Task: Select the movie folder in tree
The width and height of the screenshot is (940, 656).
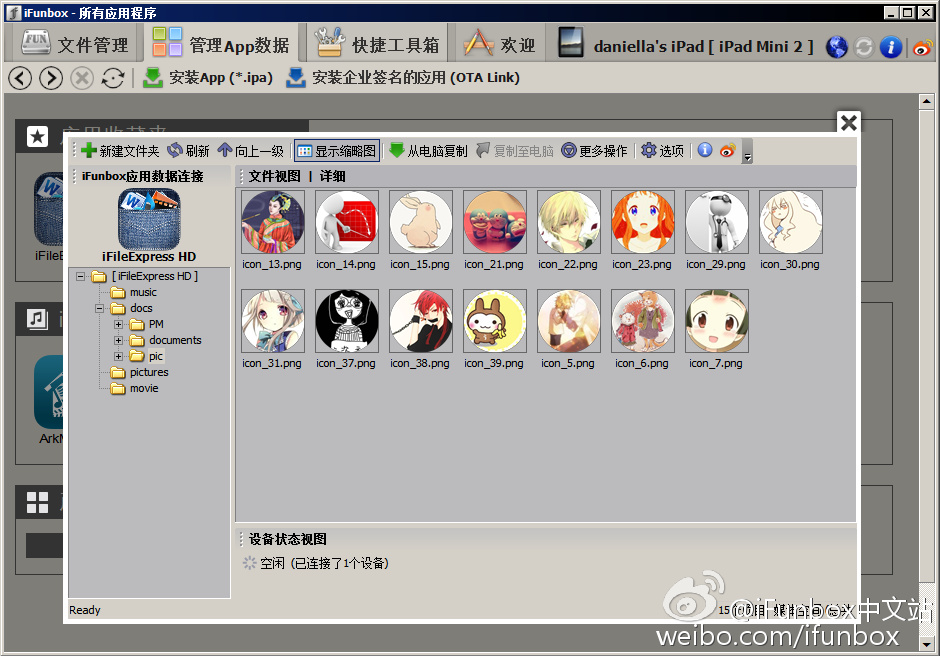Action: pyautogui.click(x=144, y=389)
